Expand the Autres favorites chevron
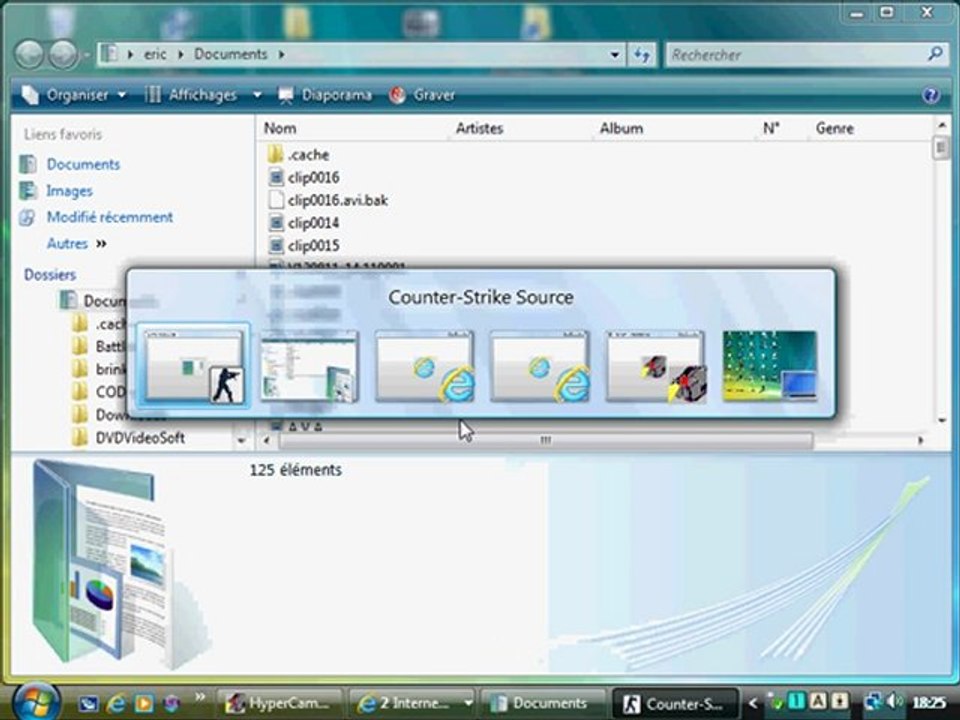This screenshot has height=720, width=960. pos(102,244)
